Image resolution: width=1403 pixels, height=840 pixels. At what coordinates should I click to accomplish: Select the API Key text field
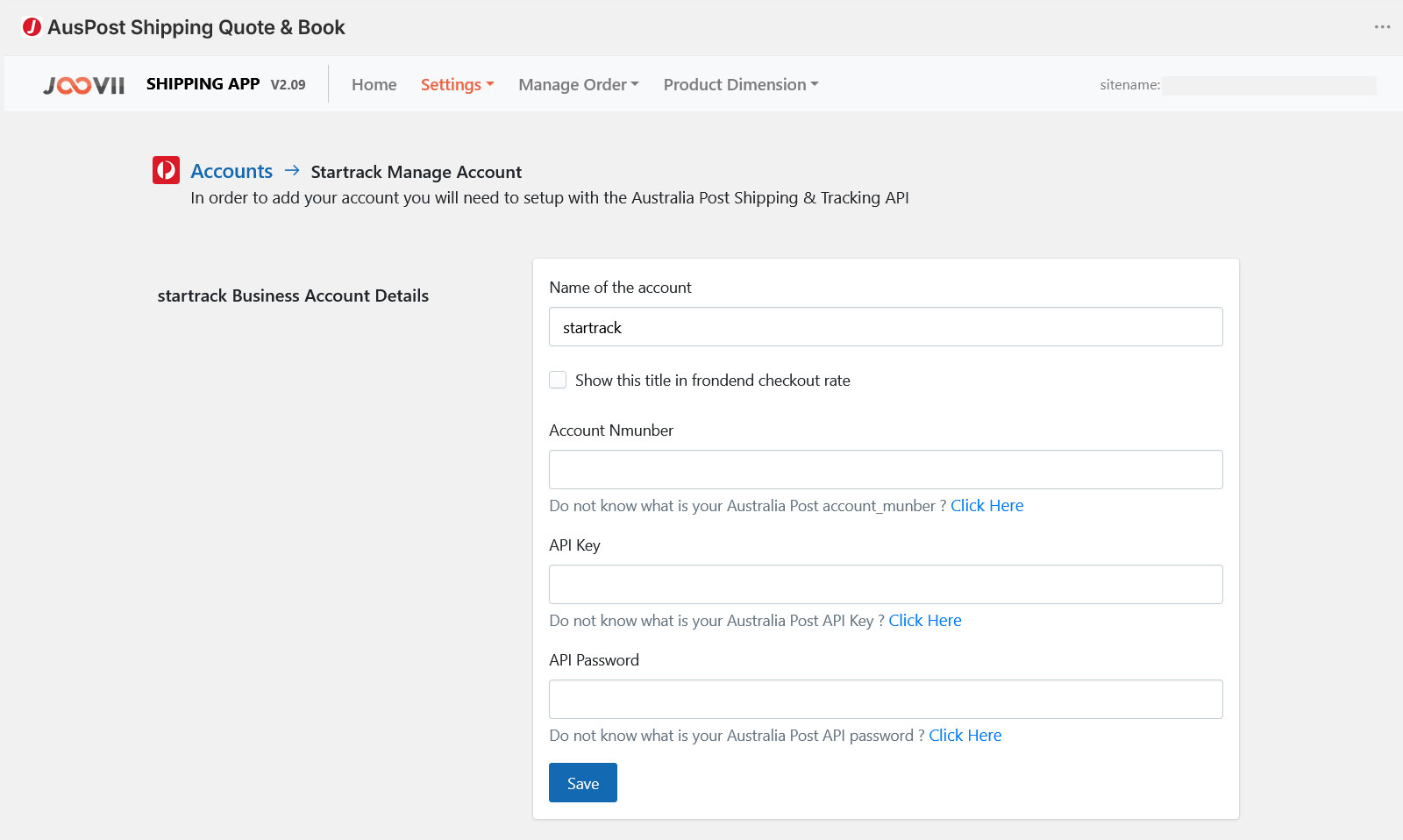click(x=886, y=585)
